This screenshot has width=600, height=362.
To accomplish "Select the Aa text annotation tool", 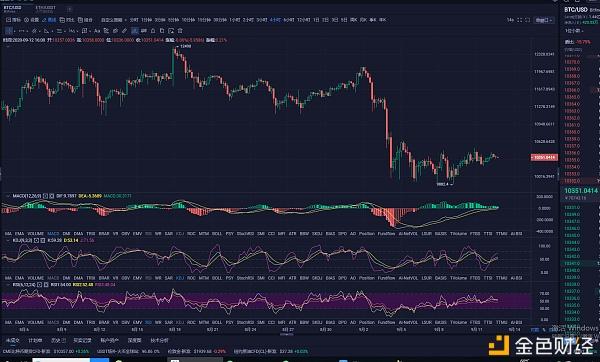I will tap(97, 31).
